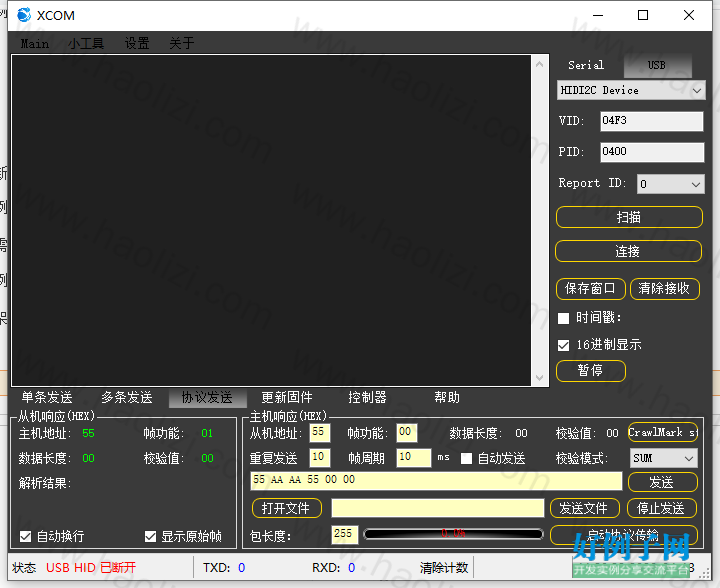Click the 发送文件 button
Screen dimensions: 720x588
585,508
